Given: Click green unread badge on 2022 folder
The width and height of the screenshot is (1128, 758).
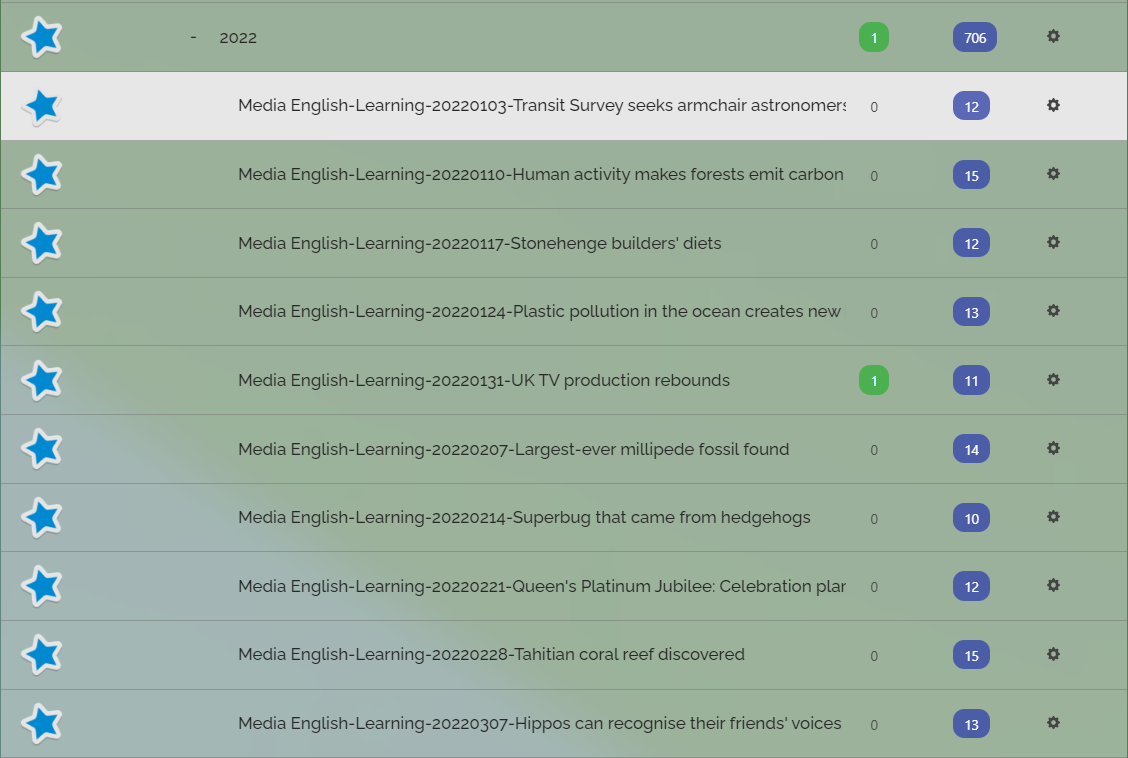Looking at the screenshot, I should (874, 37).
